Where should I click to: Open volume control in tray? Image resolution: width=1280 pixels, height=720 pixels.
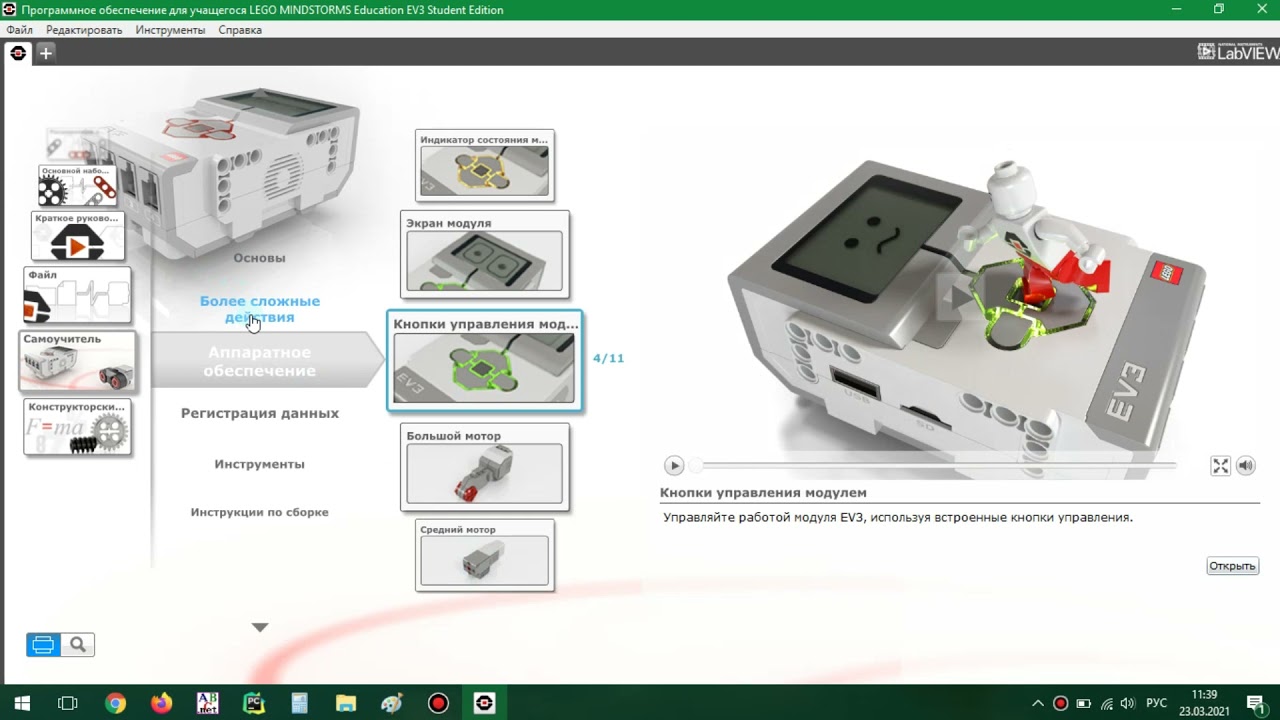(1128, 703)
